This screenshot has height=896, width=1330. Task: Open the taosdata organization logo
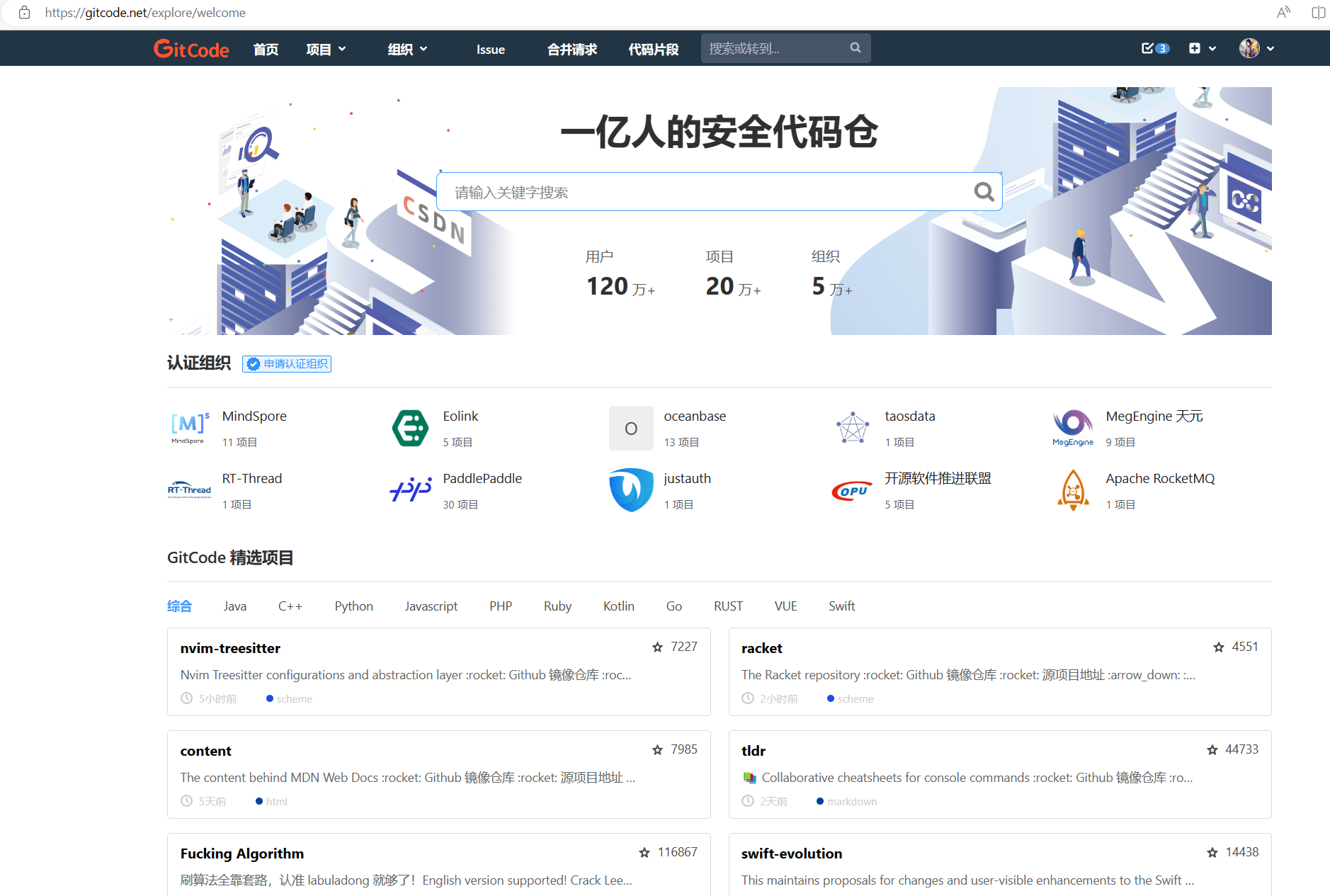coord(852,428)
